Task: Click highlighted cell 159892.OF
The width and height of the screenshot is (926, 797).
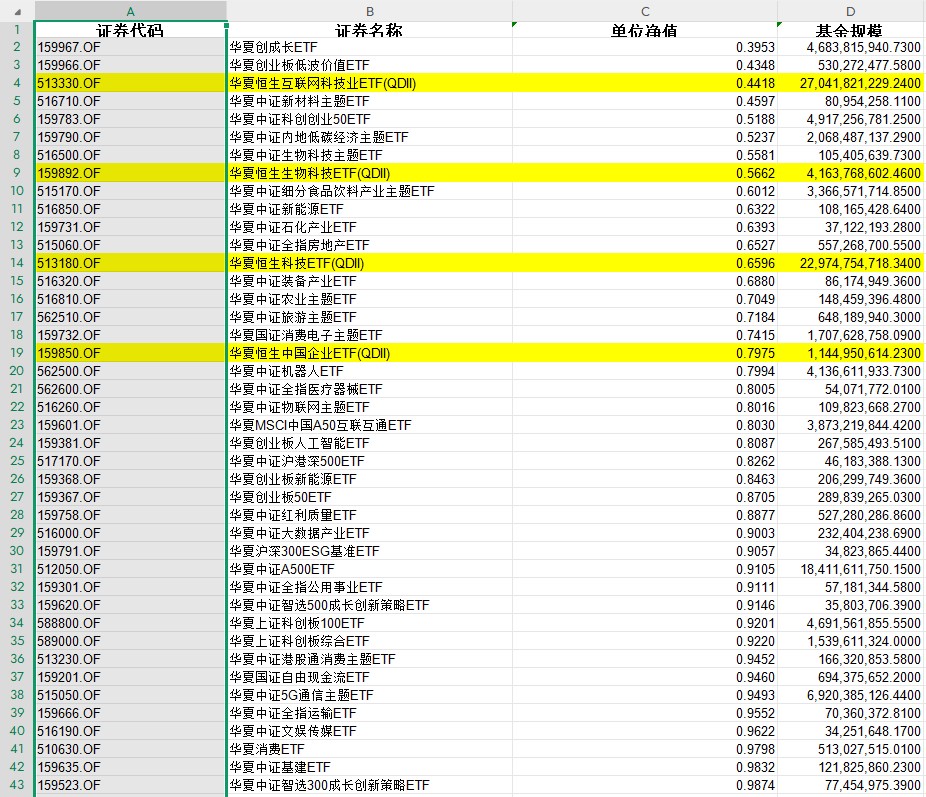Action: [x=131, y=173]
